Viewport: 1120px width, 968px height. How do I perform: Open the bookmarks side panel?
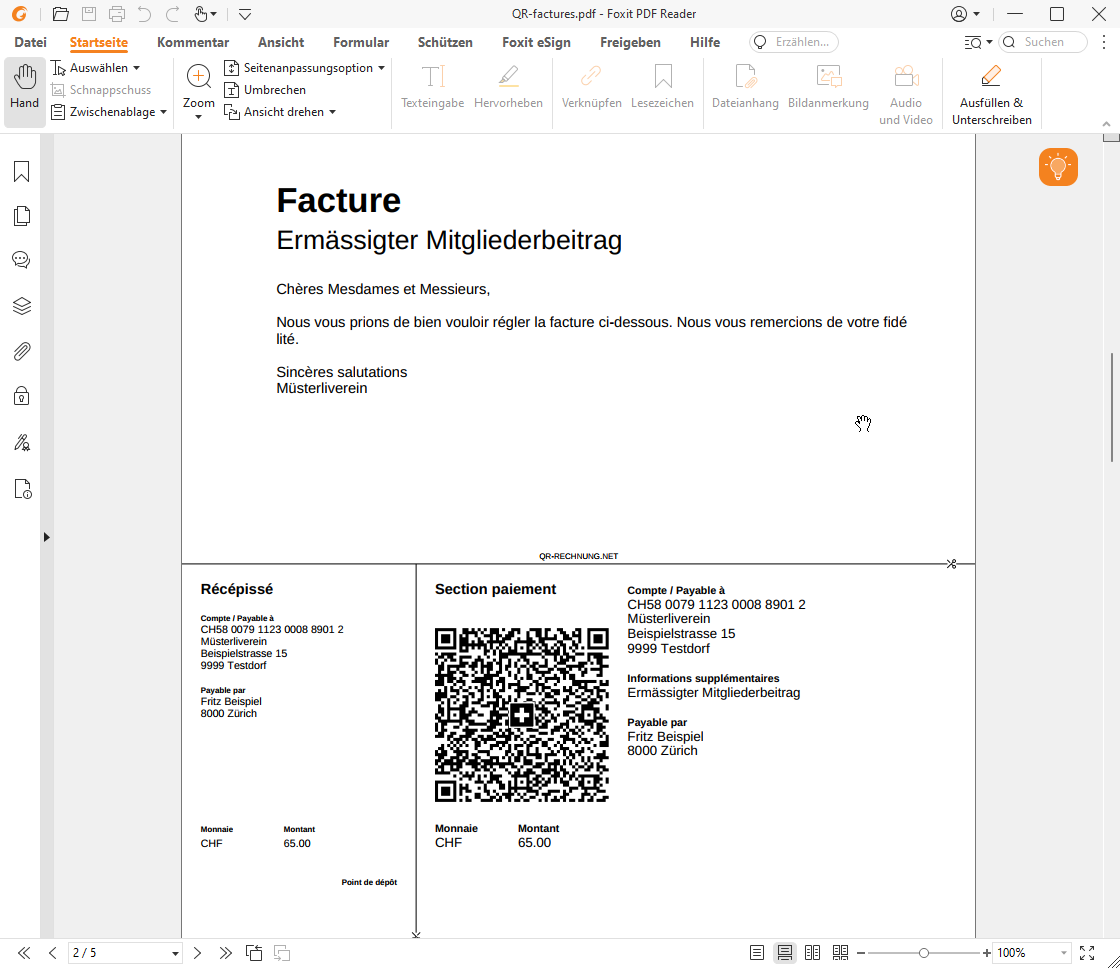pyautogui.click(x=21, y=171)
